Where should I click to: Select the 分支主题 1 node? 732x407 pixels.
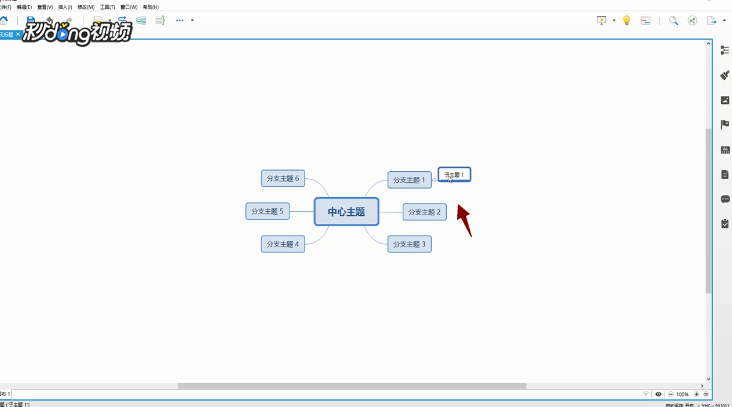tap(409, 180)
